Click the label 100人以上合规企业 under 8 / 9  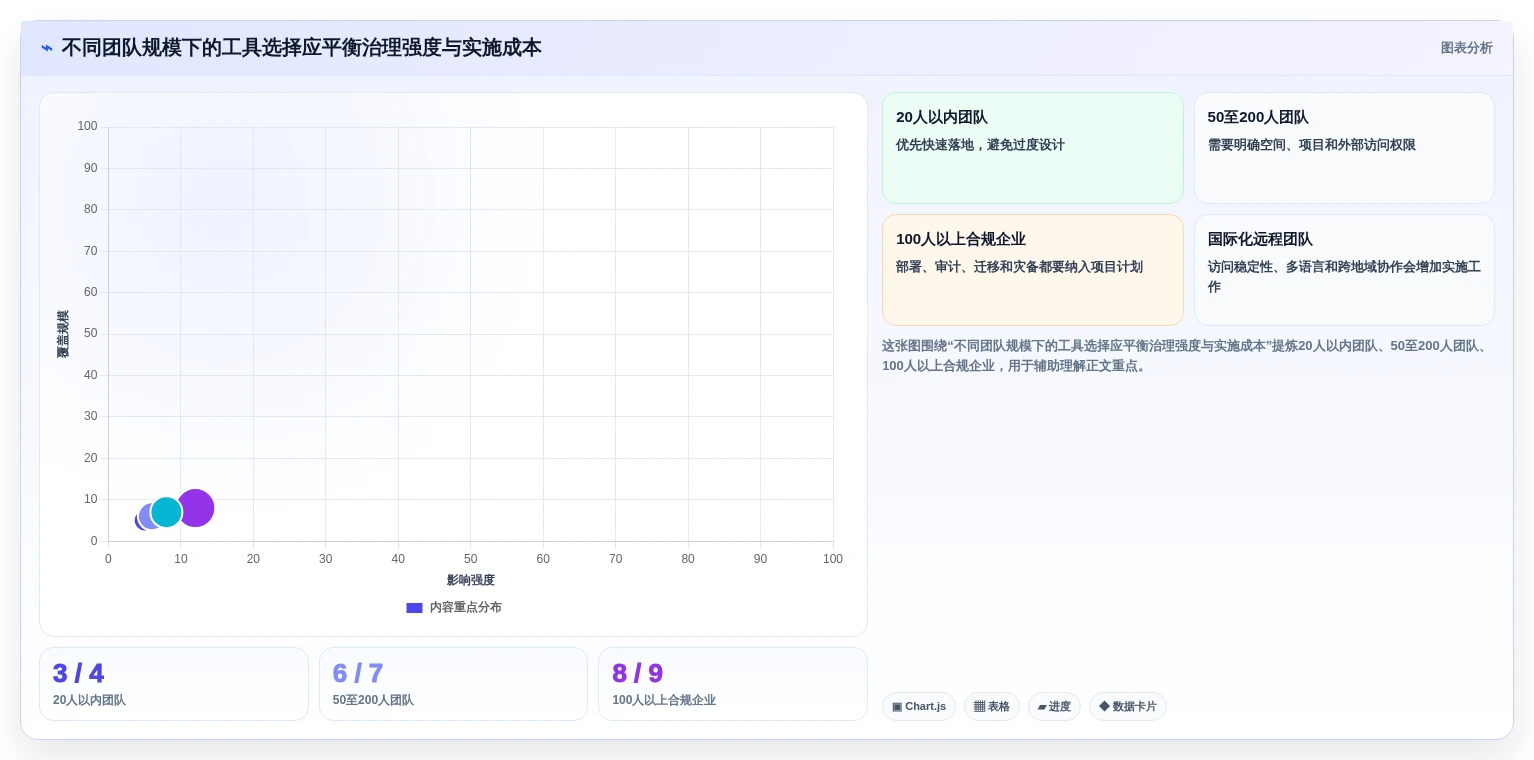click(x=664, y=701)
